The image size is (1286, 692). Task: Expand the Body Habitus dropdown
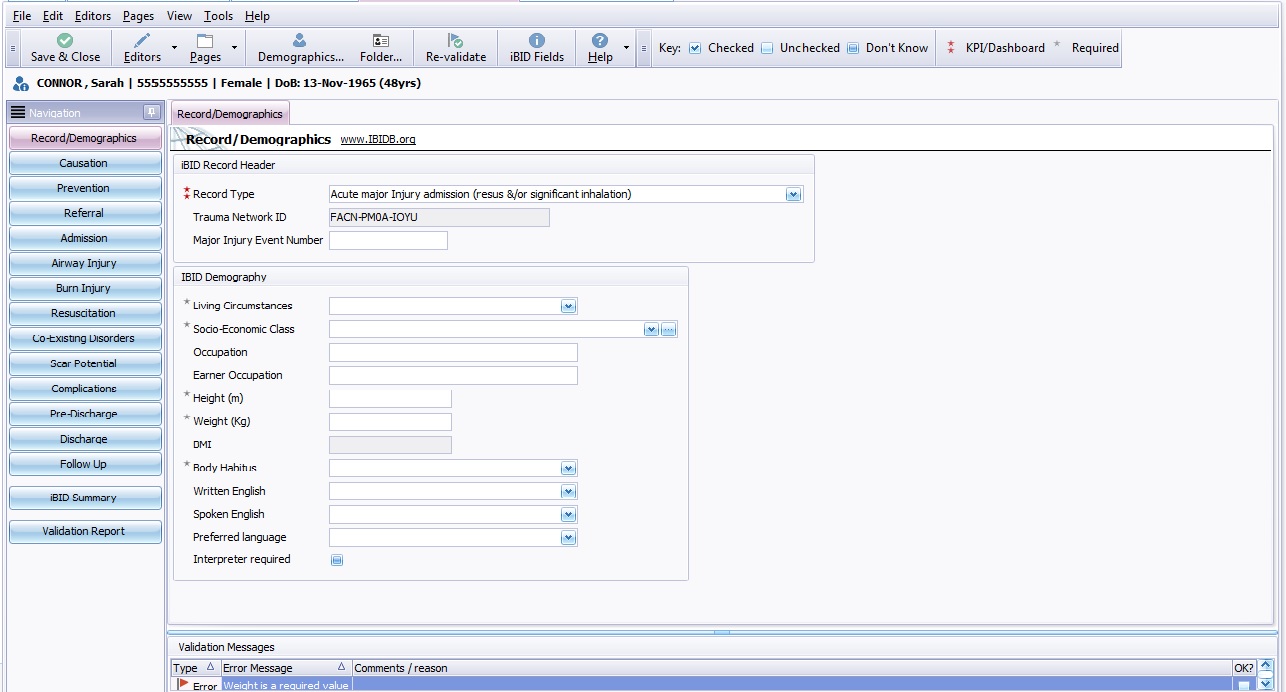(x=568, y=468)
